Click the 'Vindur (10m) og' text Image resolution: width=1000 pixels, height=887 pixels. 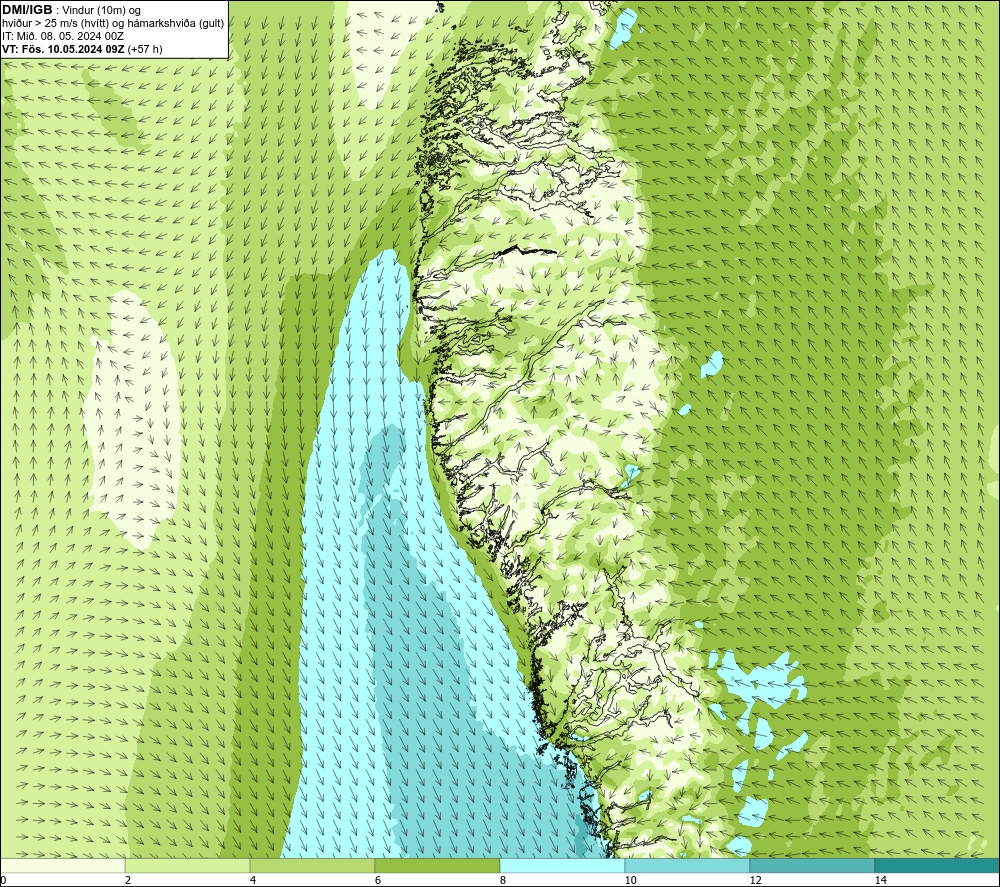[101, 11]
